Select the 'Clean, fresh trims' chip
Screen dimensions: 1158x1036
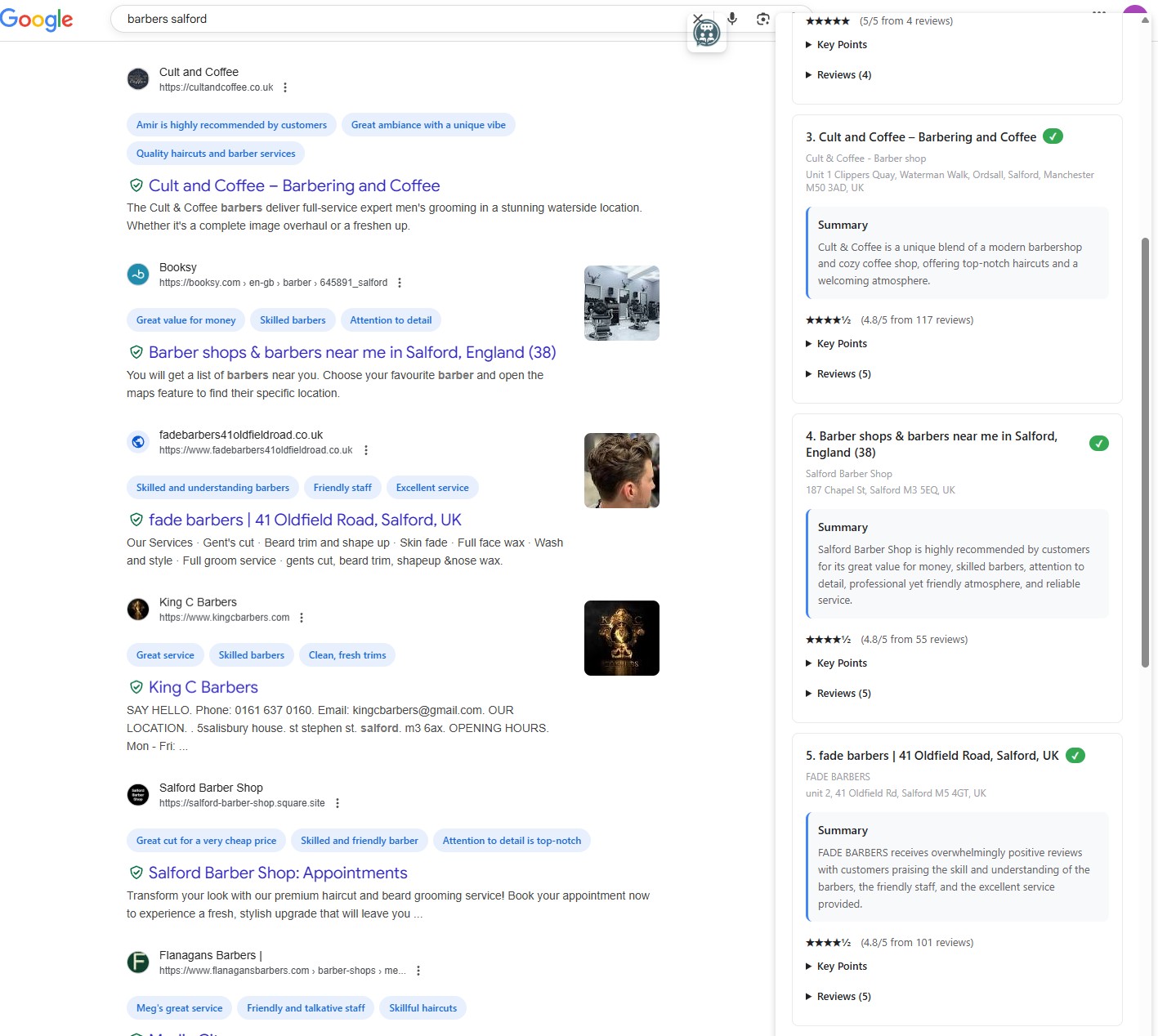347,655
